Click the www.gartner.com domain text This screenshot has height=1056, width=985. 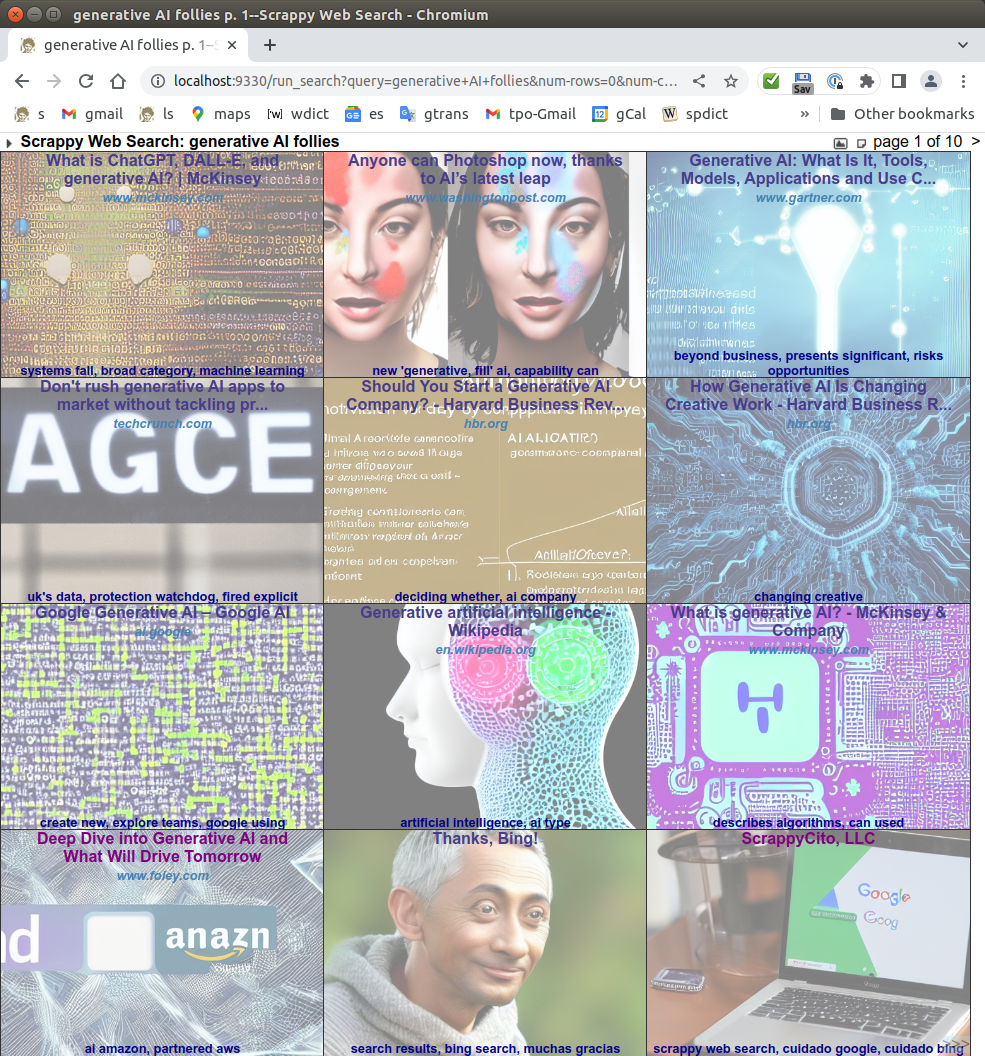(808, 198)
